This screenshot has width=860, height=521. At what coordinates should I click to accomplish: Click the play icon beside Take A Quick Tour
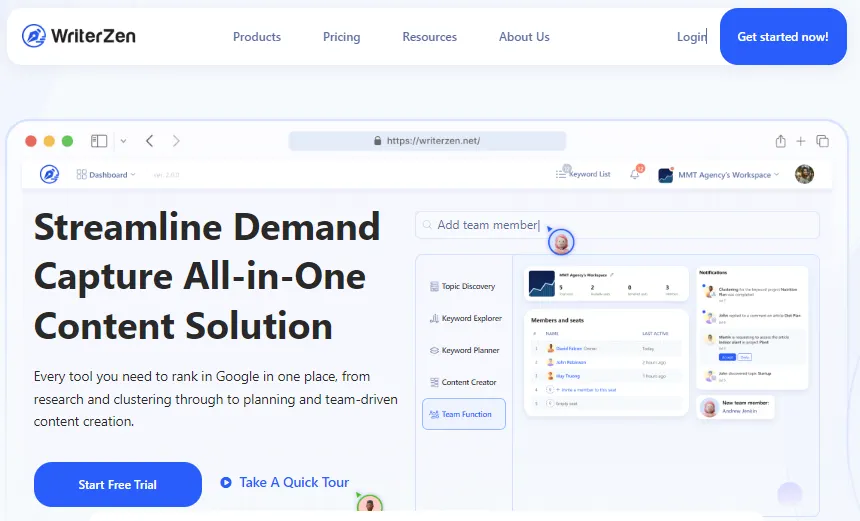pyautogui.click(x=225, y=483)
